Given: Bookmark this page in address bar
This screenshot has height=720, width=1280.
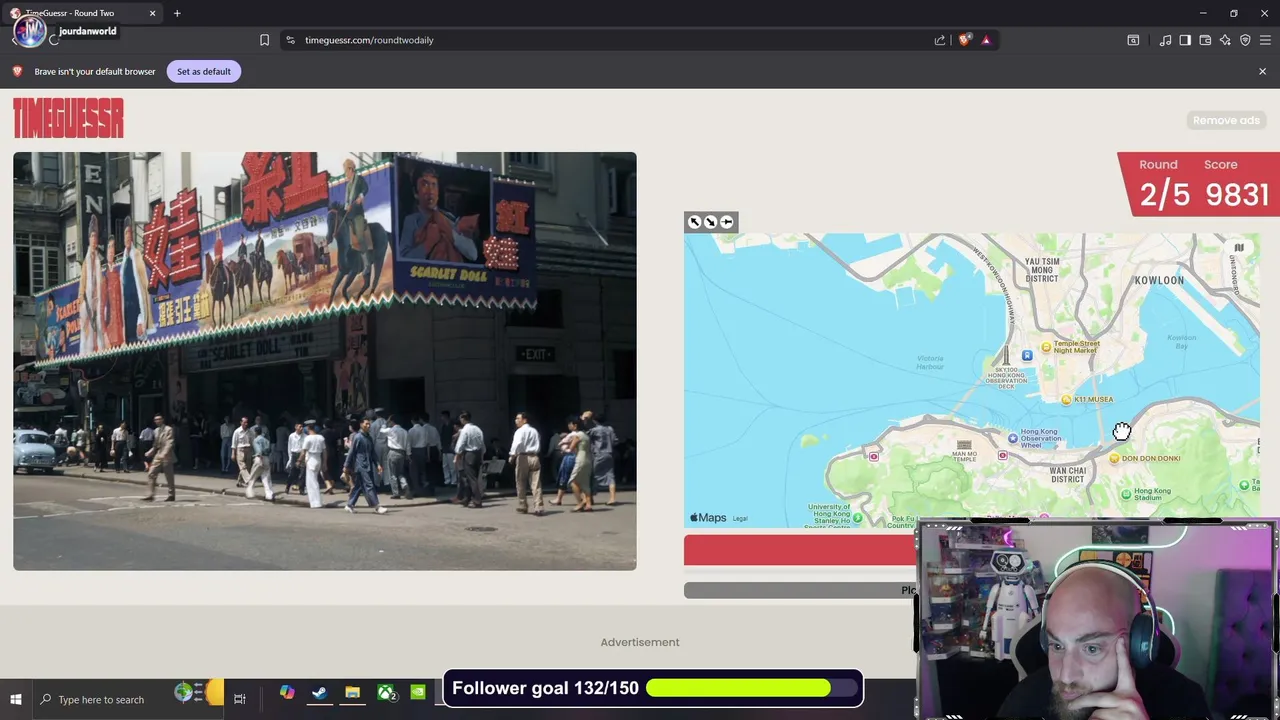Looking at the screenshot, I should pos(264,40).
